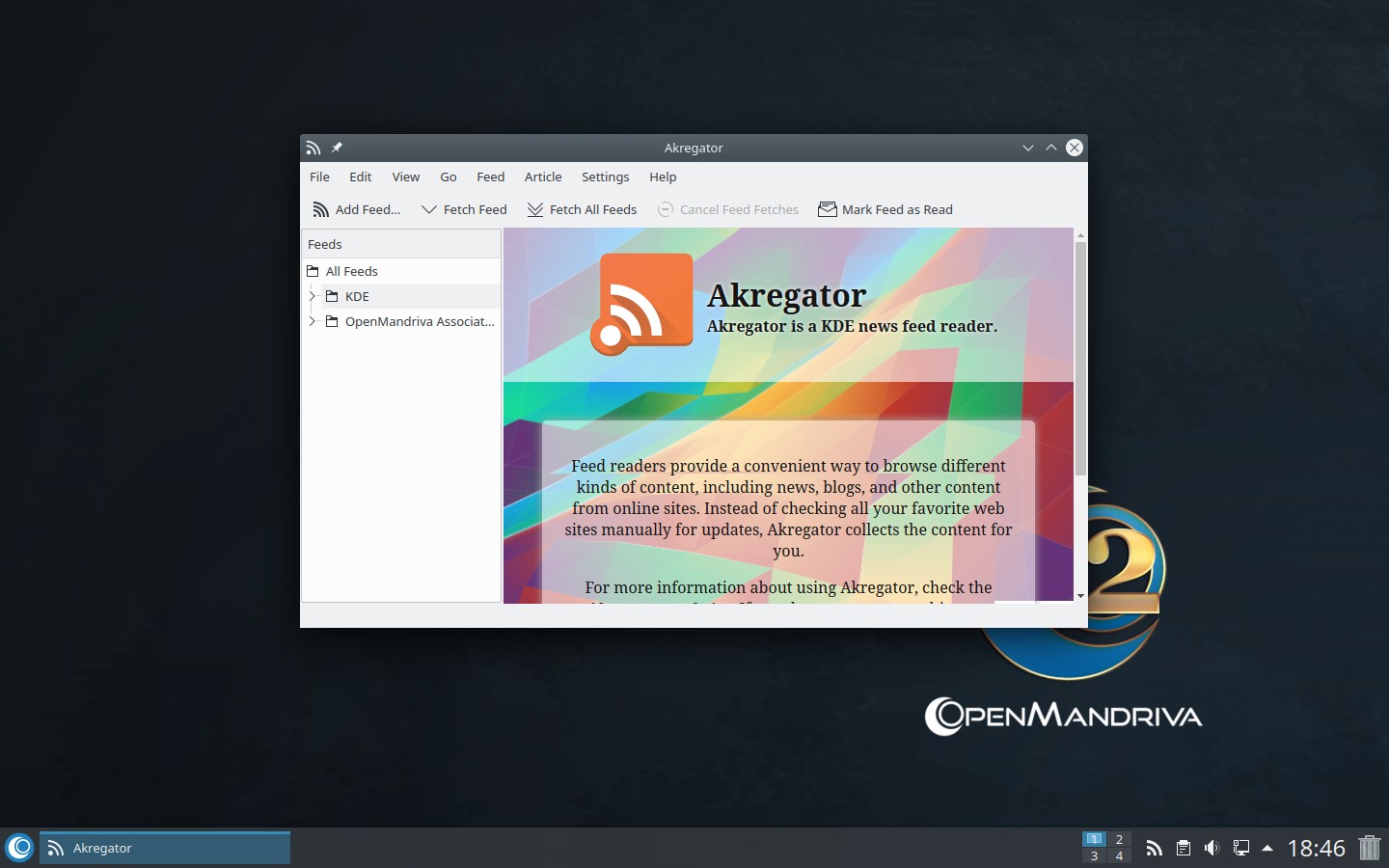The height and width of the screenshot is (868, 1389).
Task: Open the Akregator RSS icon in system tray
Action: point(1154,848)
